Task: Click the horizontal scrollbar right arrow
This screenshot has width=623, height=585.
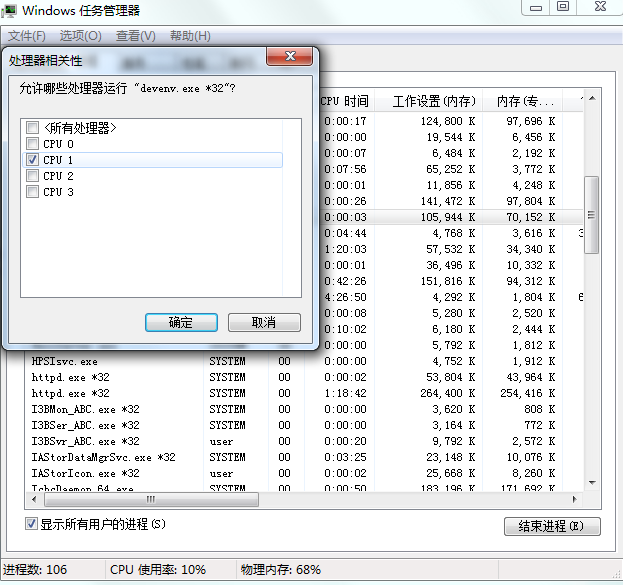Action: (575, 497)
